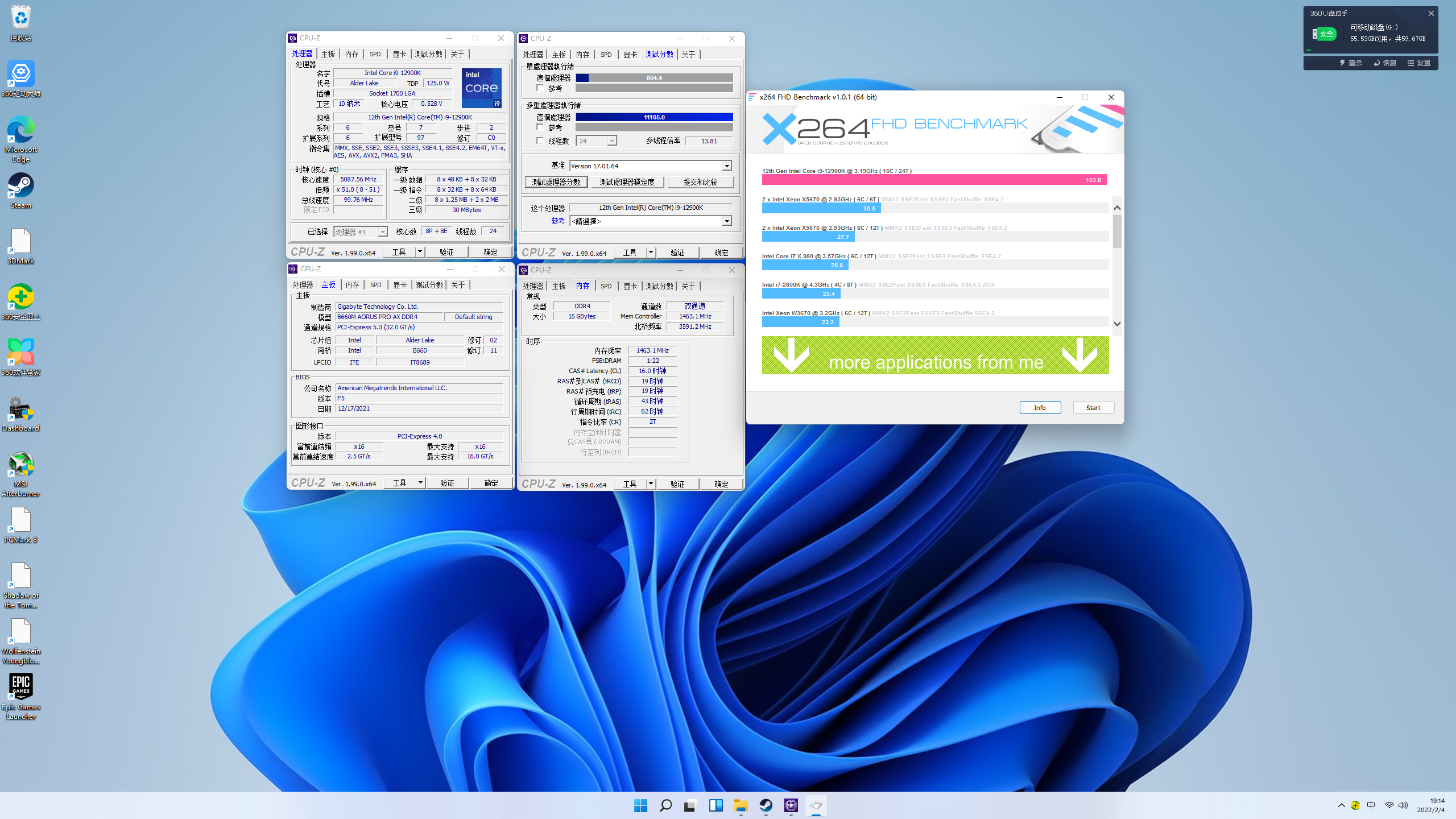This screenshot has height=819, width=1456.
Task: Tick the multi-thread reference checkbox
Action: [x=540, y=127]
